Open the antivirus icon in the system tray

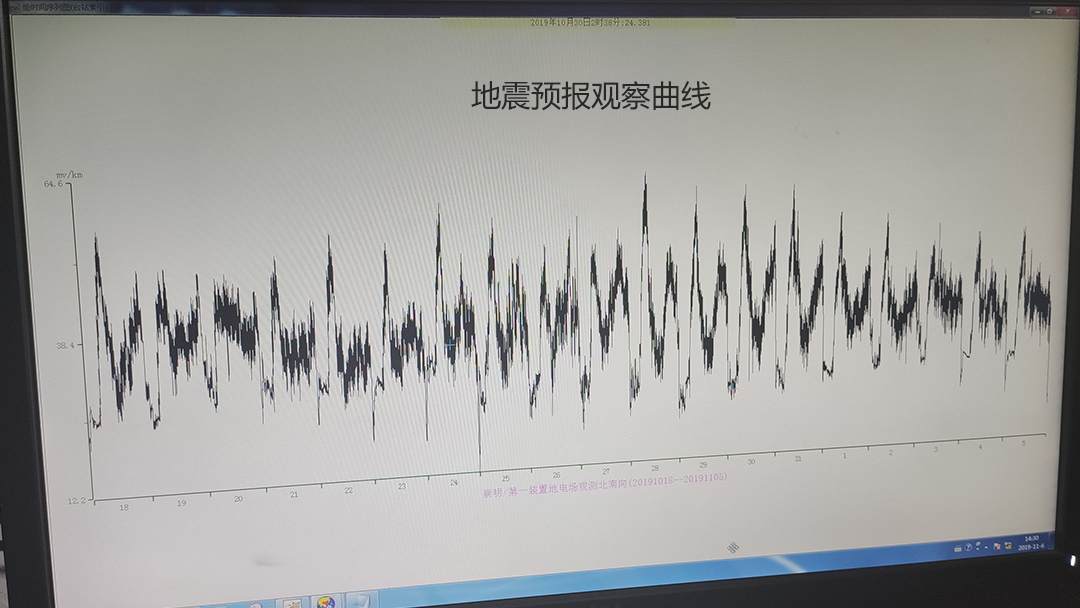pos(997,545)
